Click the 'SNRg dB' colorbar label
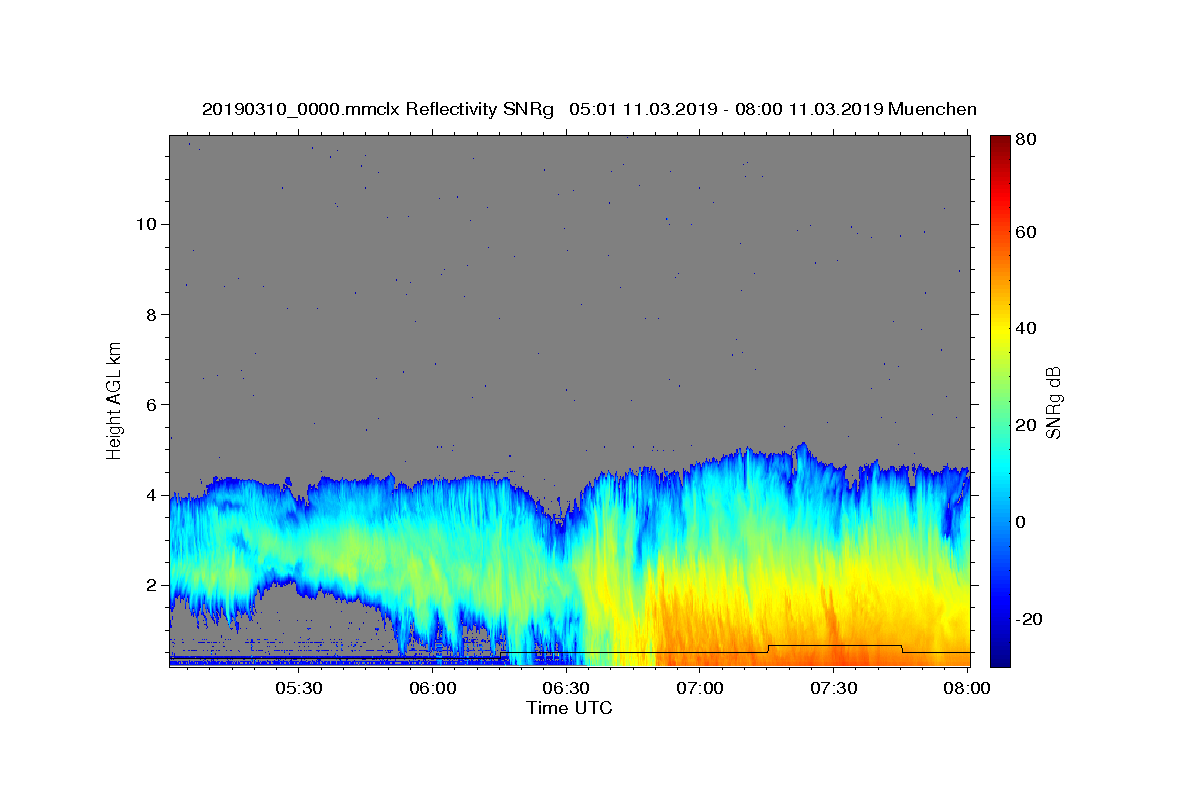The width and height of the screenshot is (1200, 800). pos(1053,402)
